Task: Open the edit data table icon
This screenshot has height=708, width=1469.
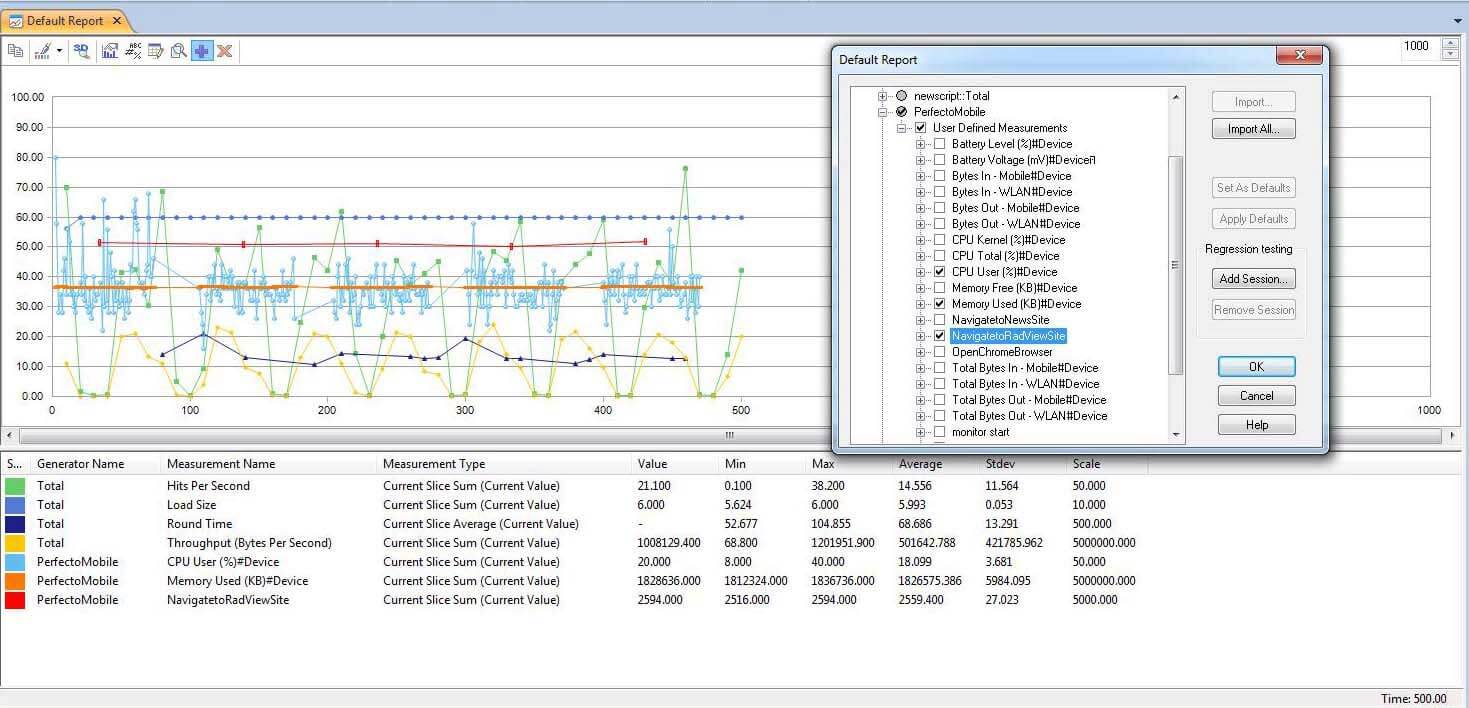Action: click(157, 51)
